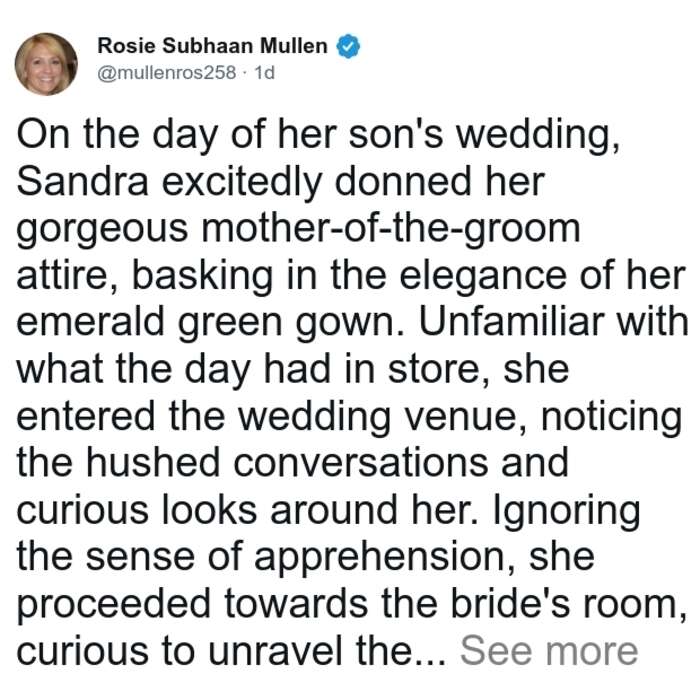Expand the post with See more
This screenshot has height=700, width=700.
pos(549,651)
